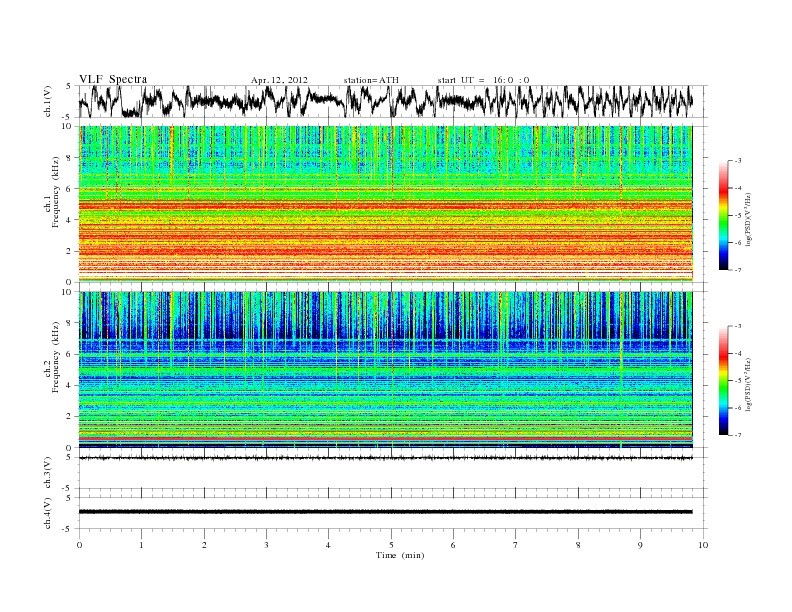Click inside the ch.2 spectrogram panel
The height and width of the screenshot is (612, 792).
[x=385, y=370]
